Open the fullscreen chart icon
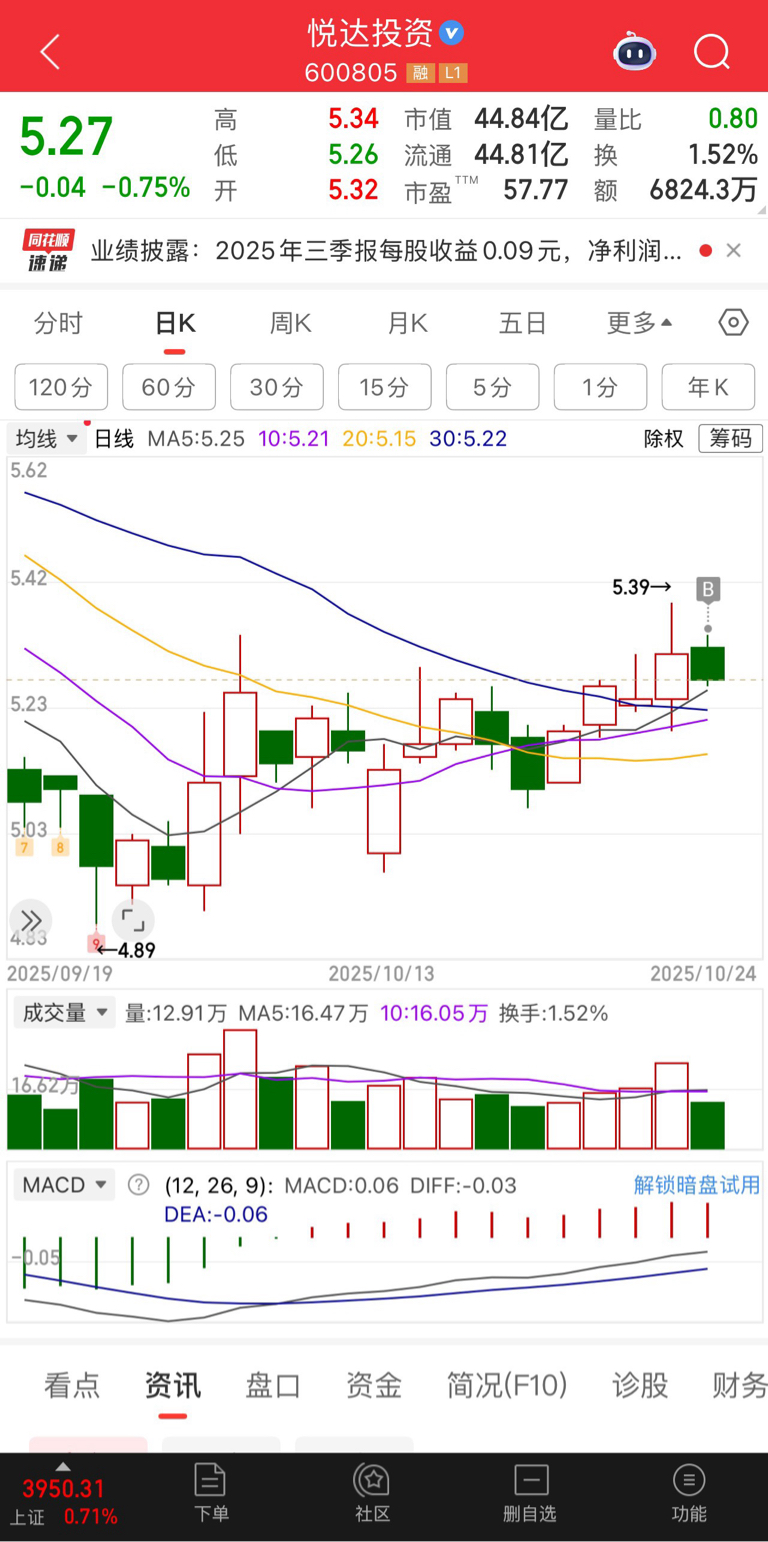This screenshot has height=1542, width=768. point(133,919)
